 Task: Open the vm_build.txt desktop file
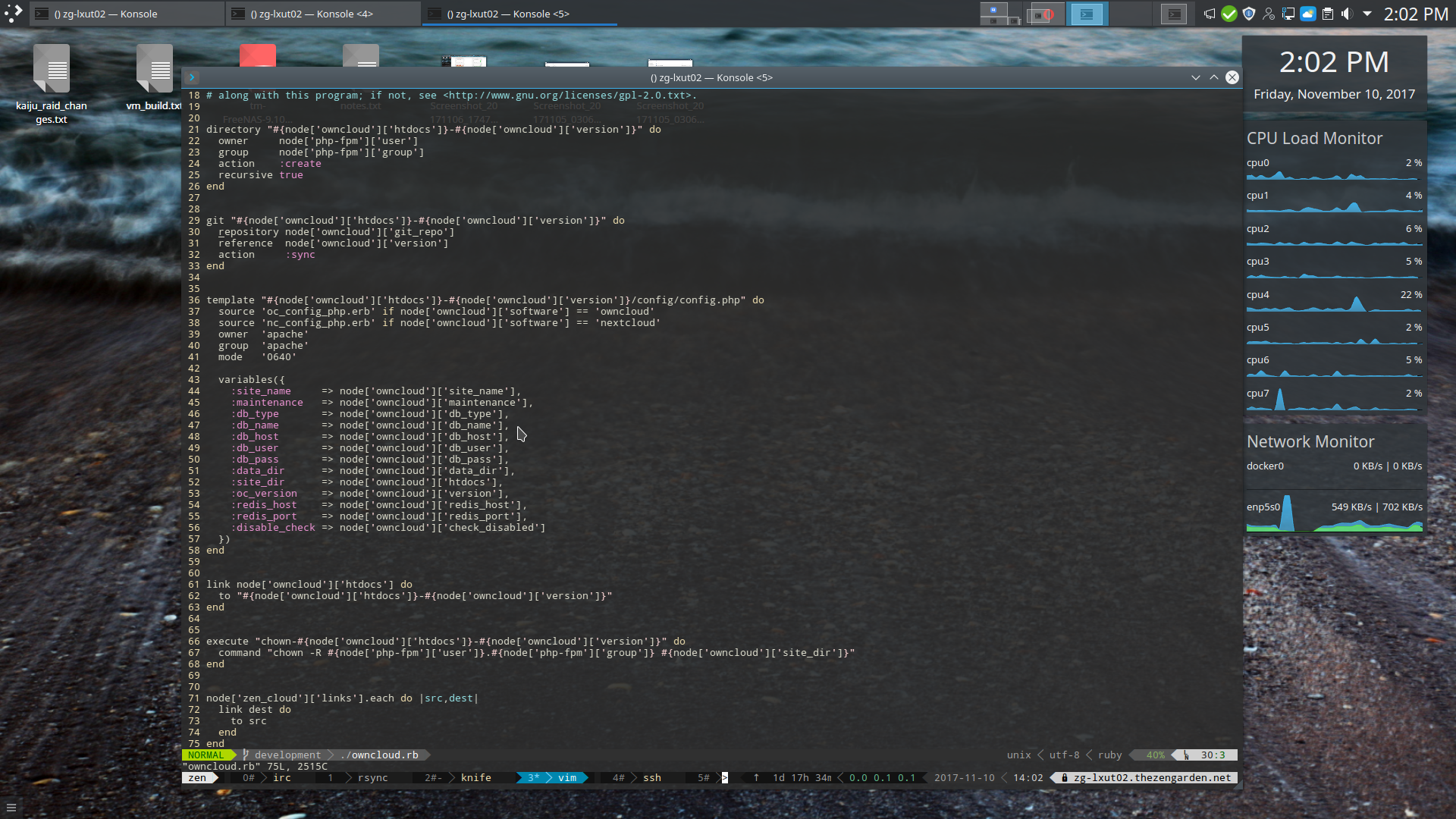(155, 78)
